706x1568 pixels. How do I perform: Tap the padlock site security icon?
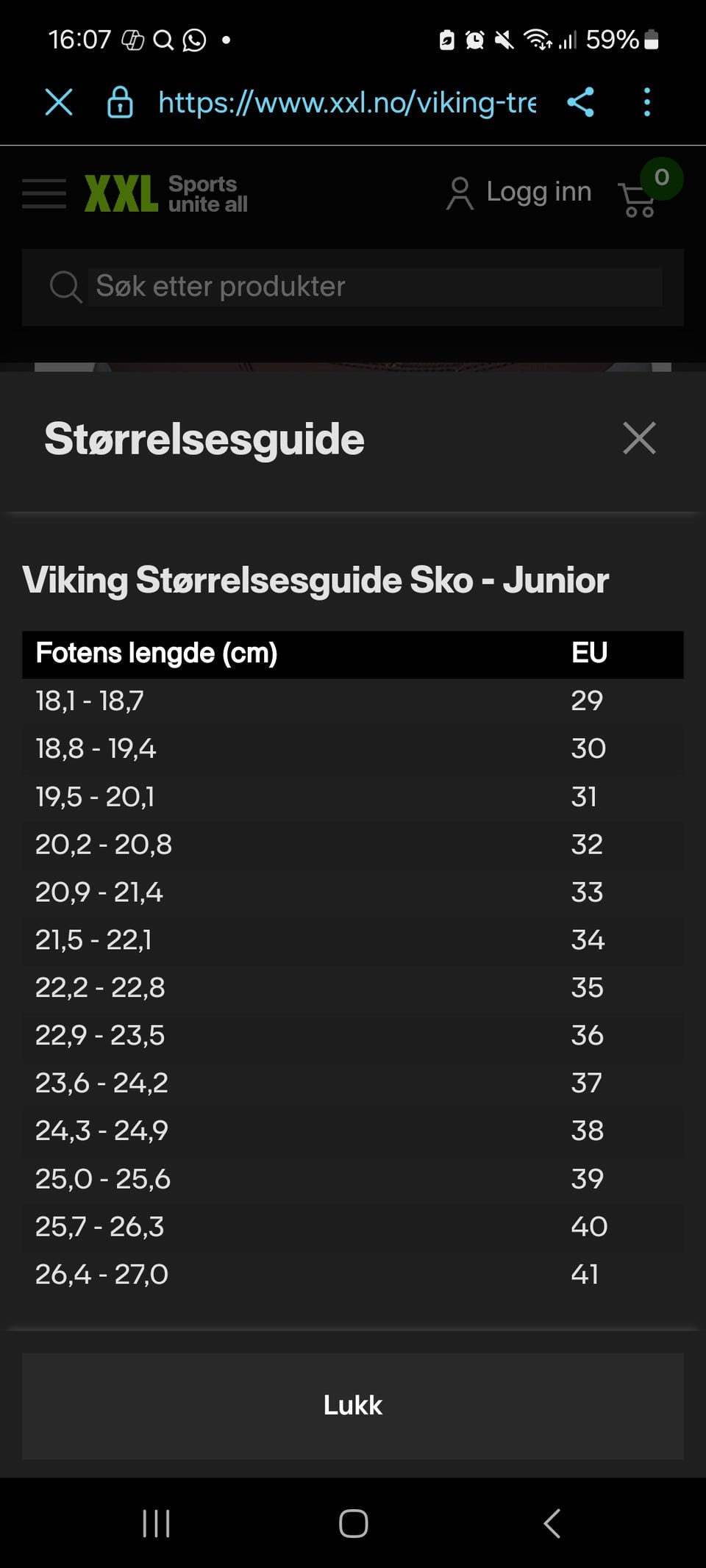(x=120, y=102)
